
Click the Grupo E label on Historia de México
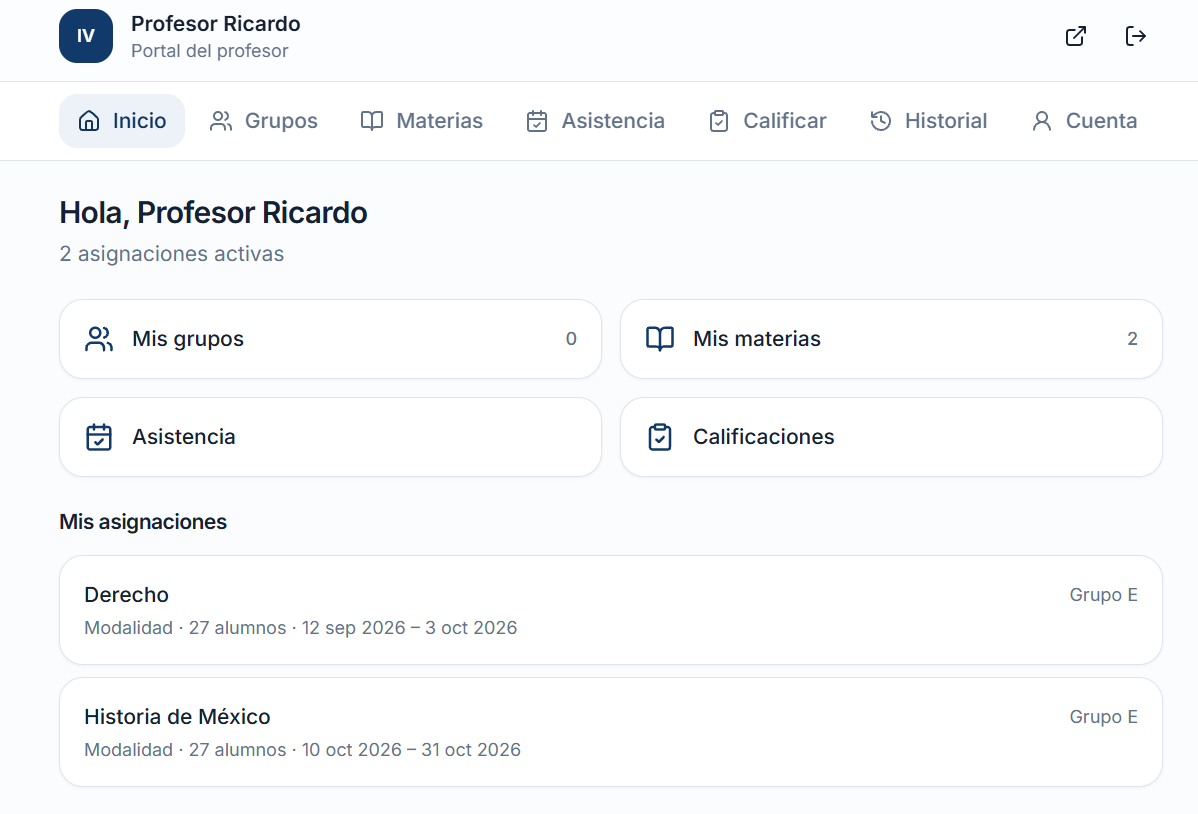tap(1103, 717)
